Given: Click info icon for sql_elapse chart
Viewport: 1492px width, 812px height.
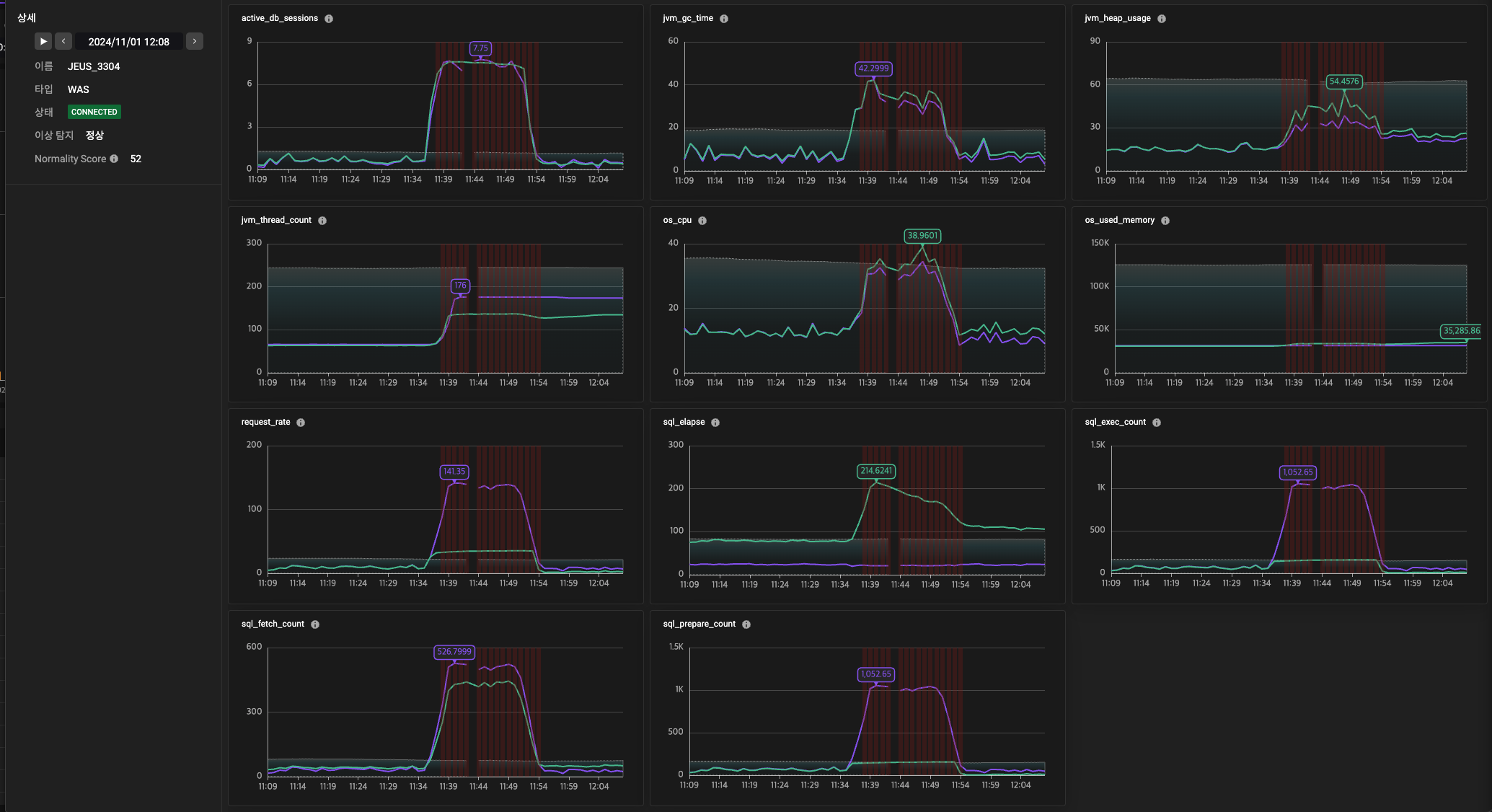Looking at the screenshot, I should 715,423.
